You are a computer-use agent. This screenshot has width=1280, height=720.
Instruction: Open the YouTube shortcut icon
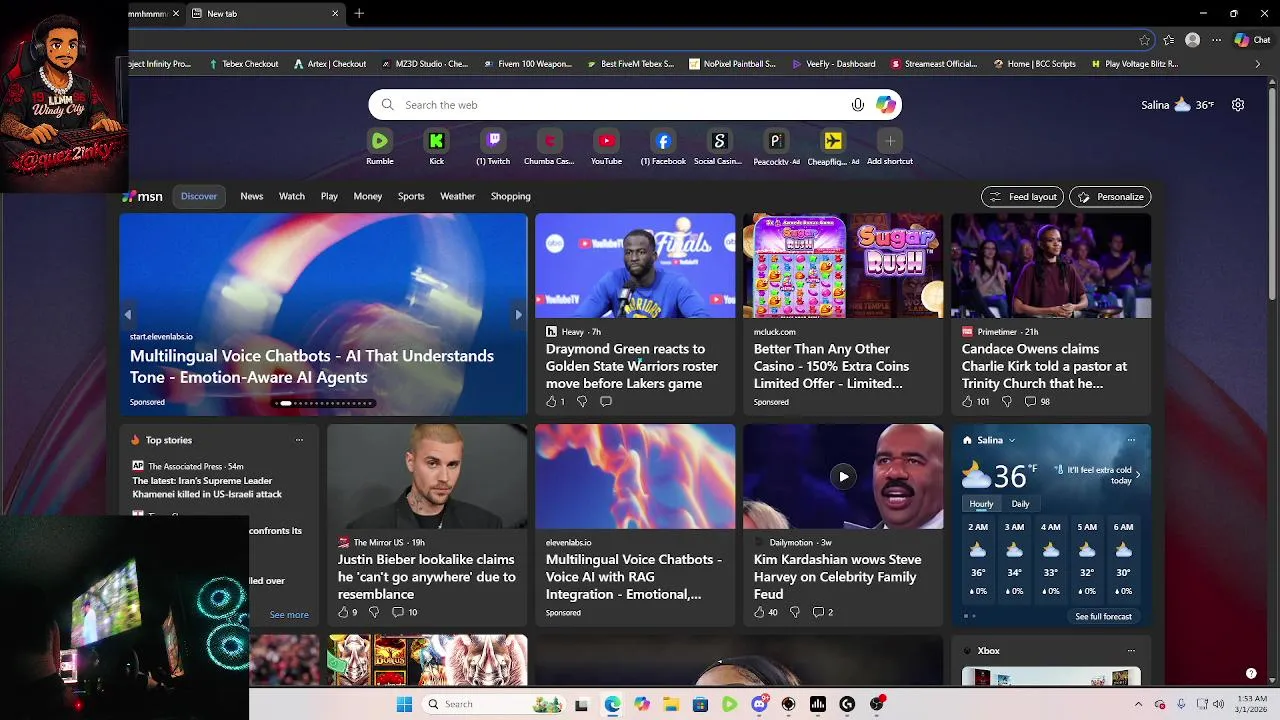(606, 141)
